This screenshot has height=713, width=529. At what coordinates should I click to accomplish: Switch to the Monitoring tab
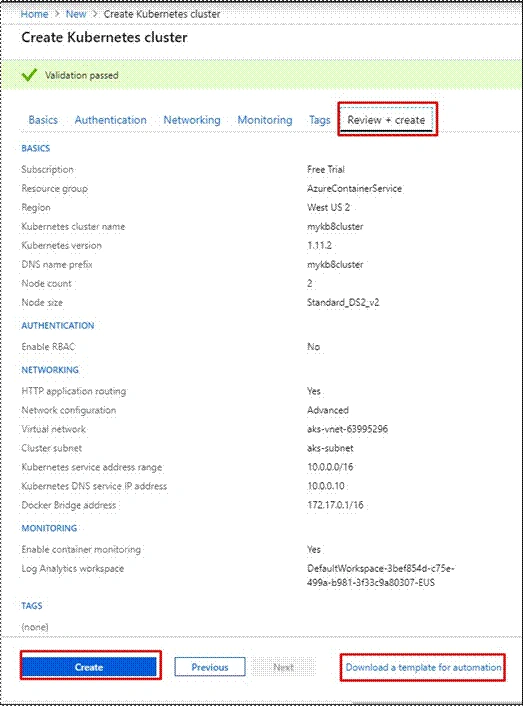click(x=265, y=120)
